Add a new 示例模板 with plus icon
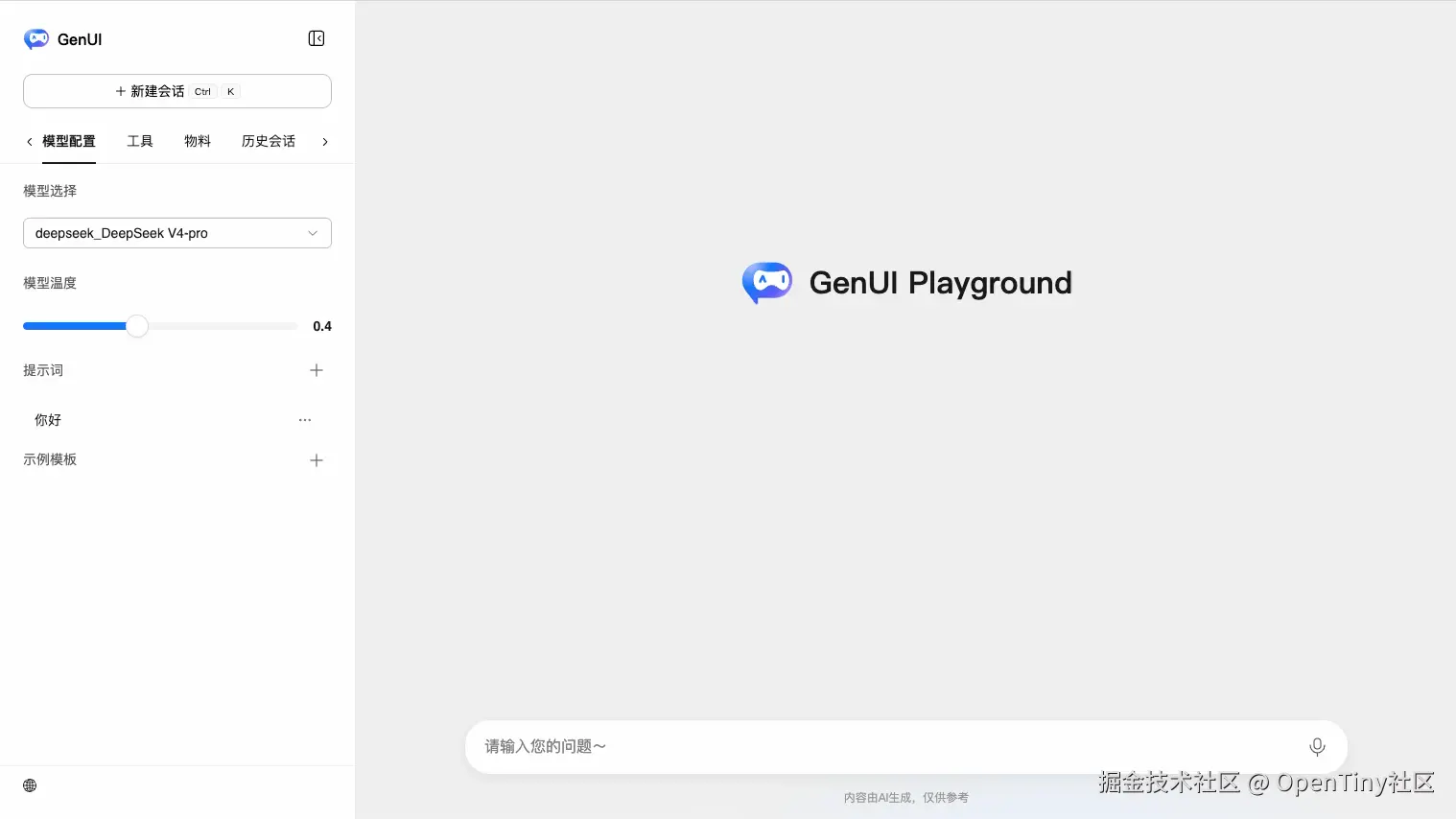The height and width of the screenshot is (819, 1456). click(x=317, y=460)
